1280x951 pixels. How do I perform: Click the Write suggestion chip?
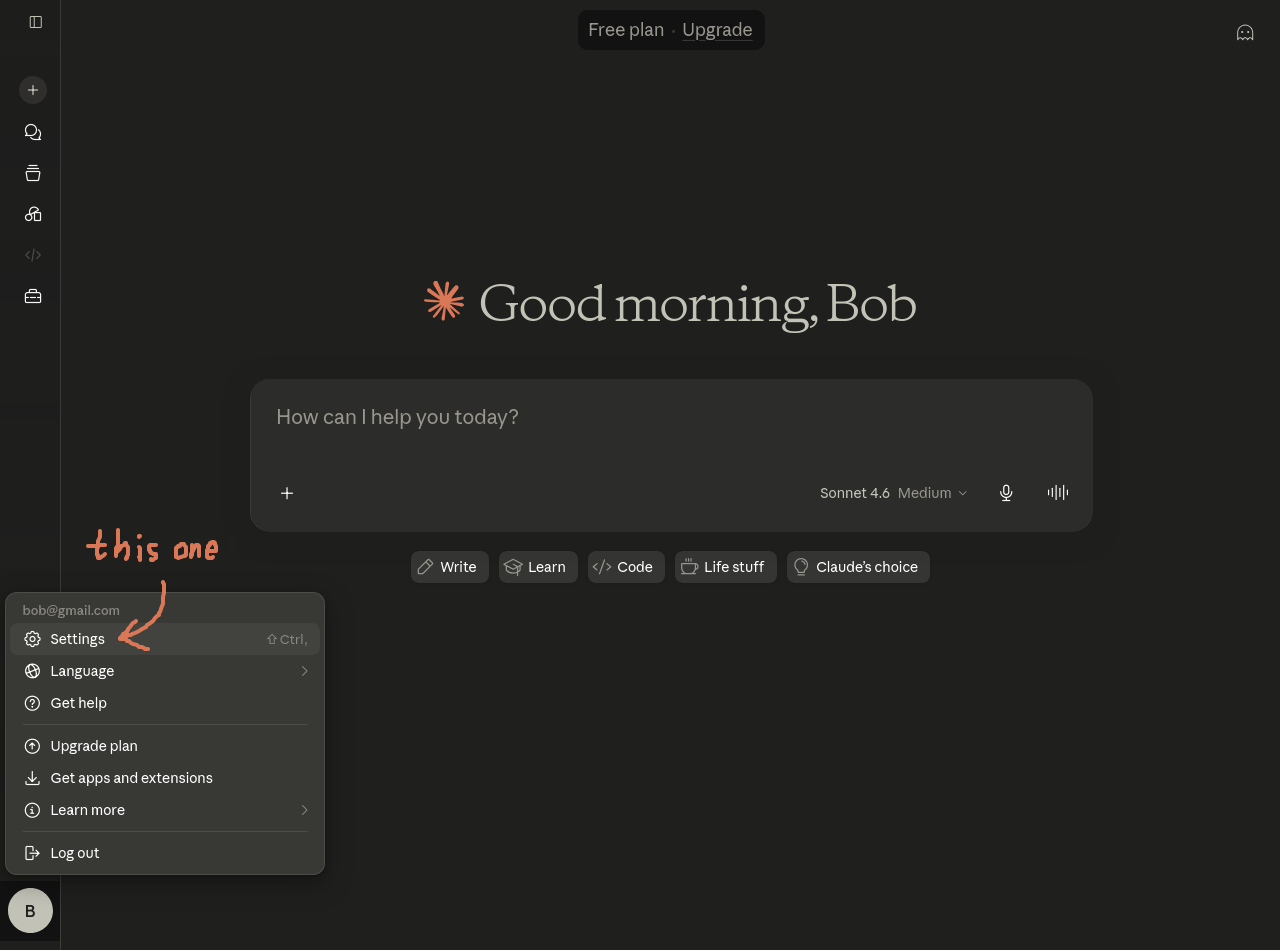click(x=450, y=567)
